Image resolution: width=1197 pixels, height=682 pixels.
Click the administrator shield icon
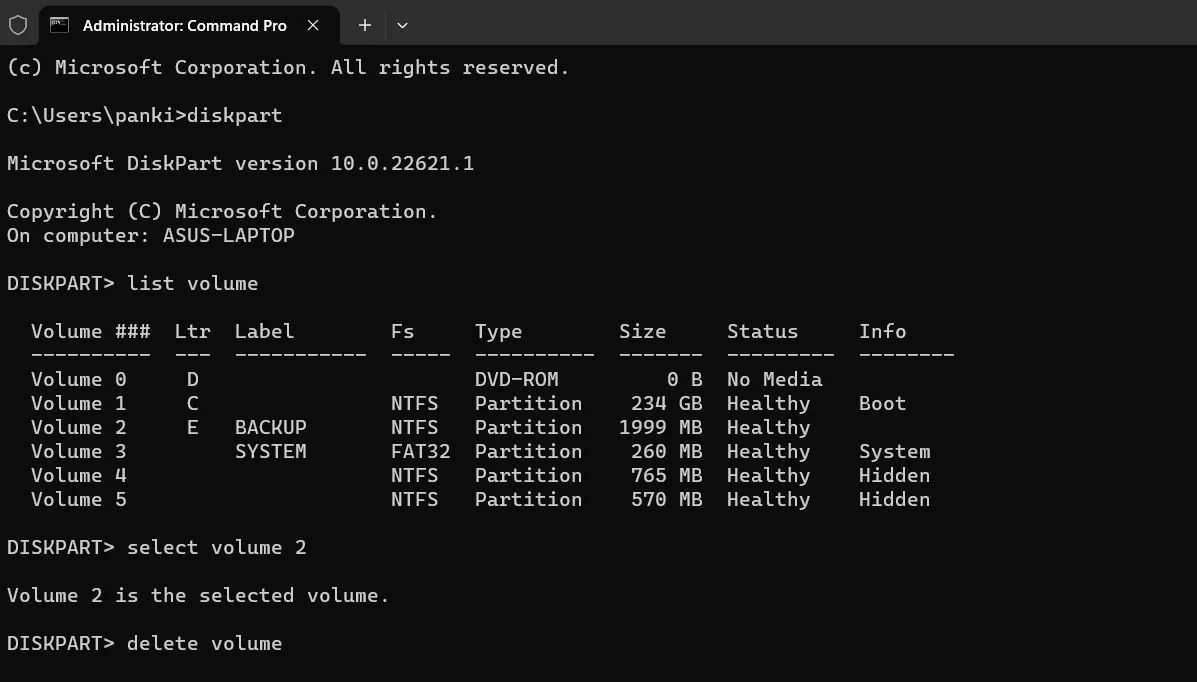(18, 25)
